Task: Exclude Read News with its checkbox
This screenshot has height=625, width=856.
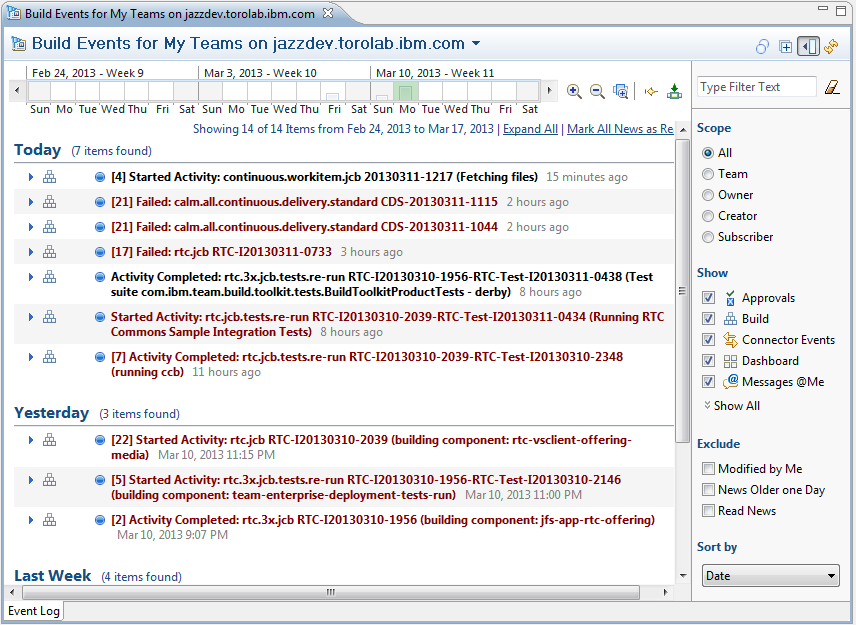Action: tap(708, 510)
